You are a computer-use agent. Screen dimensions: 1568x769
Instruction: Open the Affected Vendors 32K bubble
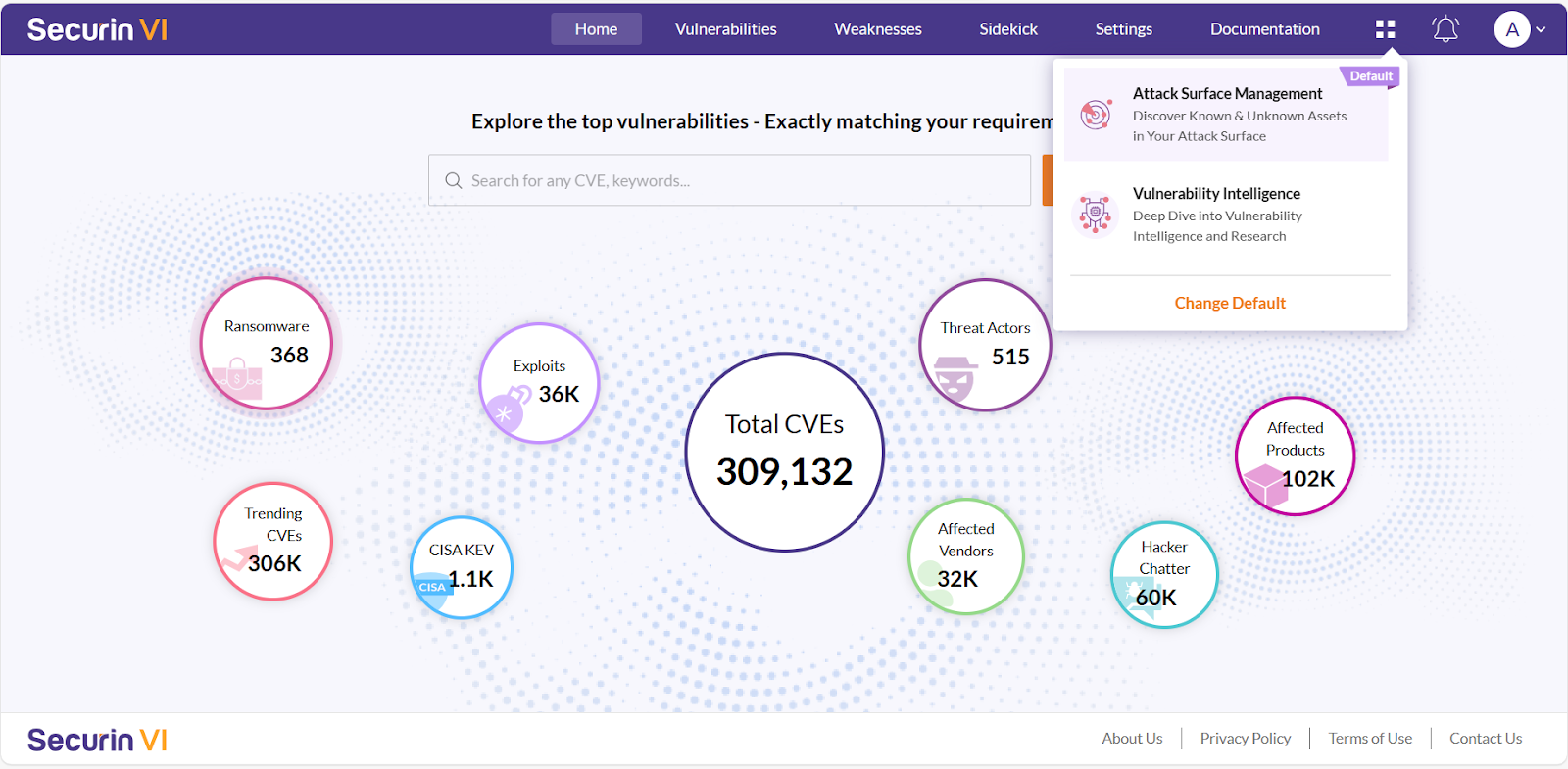click(x=966, y=556)
